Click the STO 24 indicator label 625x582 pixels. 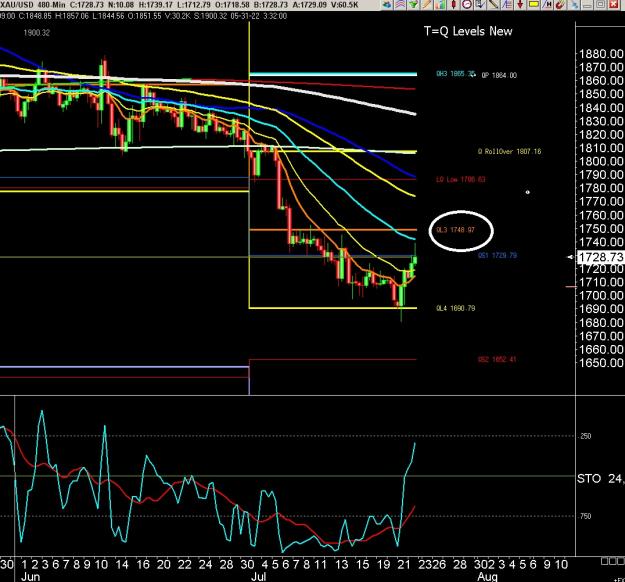[601, 478]
